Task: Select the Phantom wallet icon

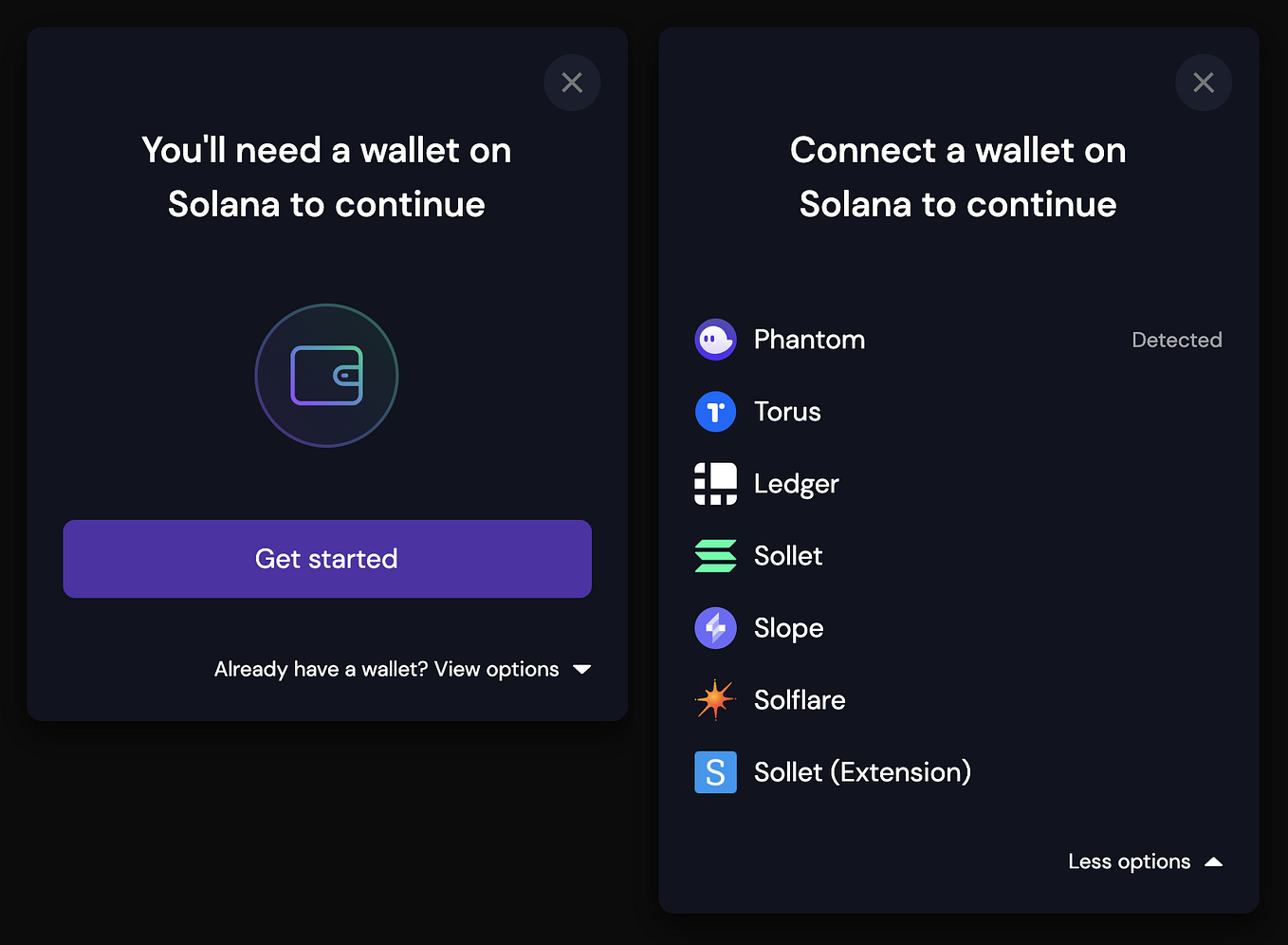Action: click(x=715, y=340)
